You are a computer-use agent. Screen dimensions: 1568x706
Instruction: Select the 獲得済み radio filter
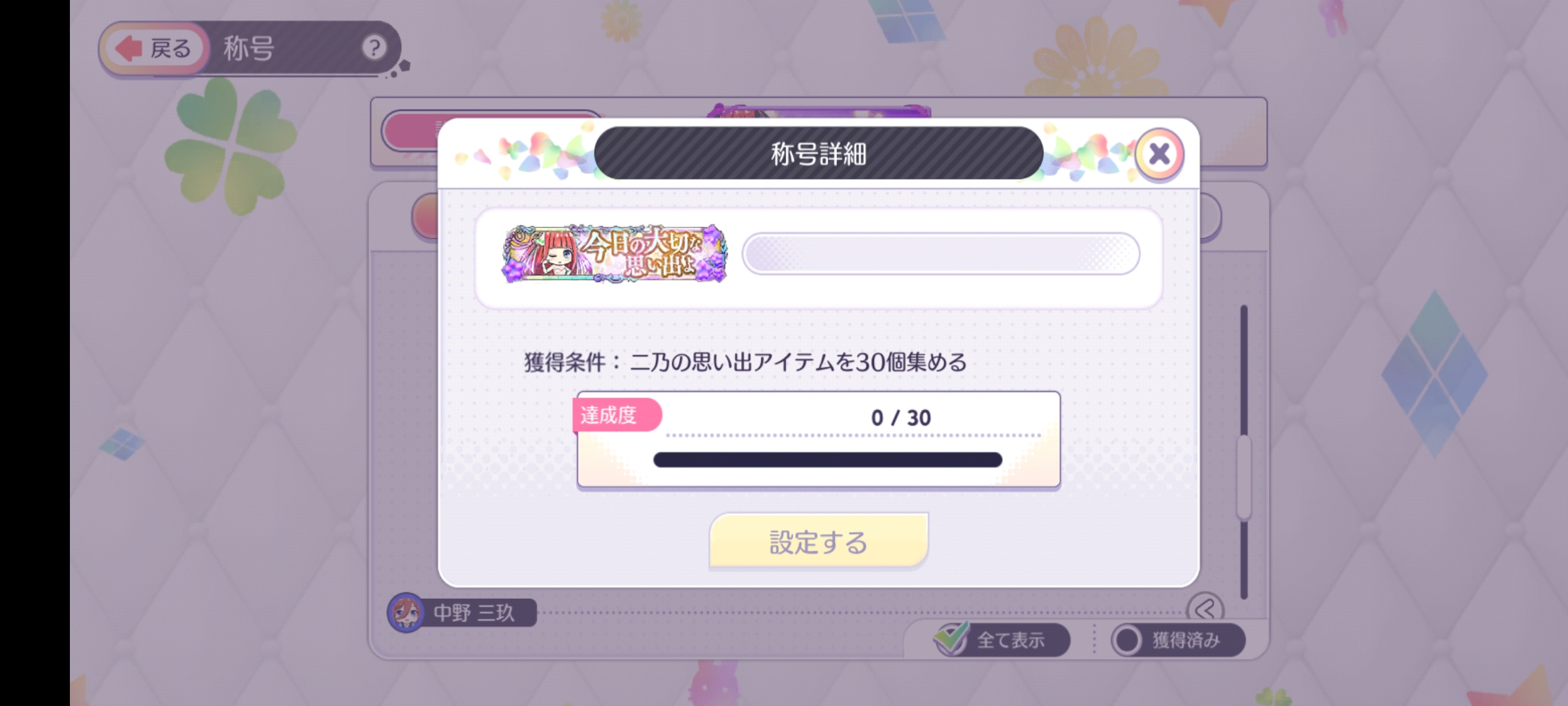pyautogui.click(x=1128, y=640)
